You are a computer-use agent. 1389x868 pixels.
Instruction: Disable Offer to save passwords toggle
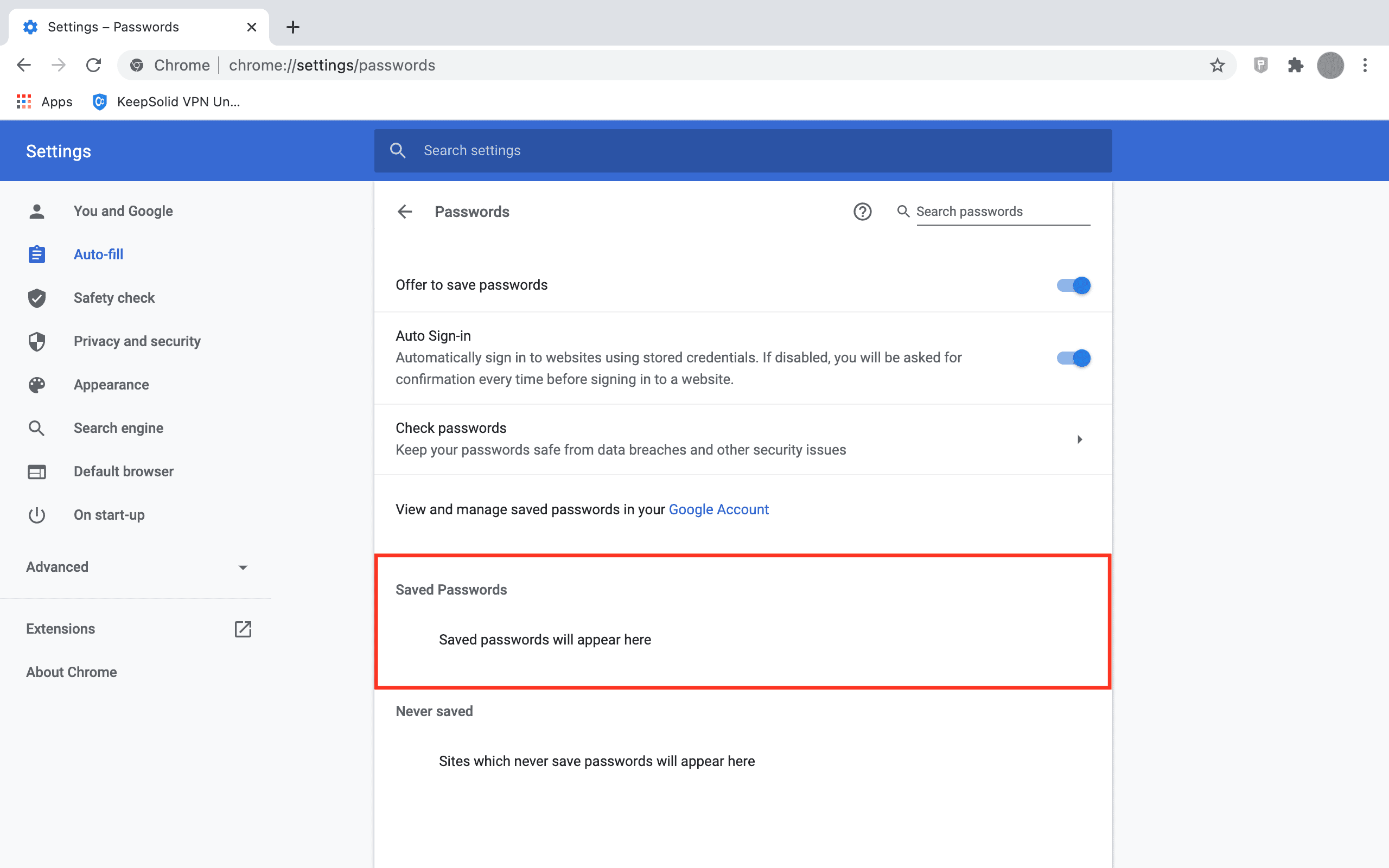point(1073,285)
